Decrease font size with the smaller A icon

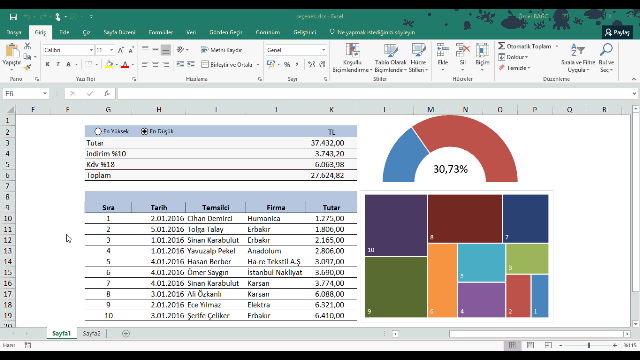131,50
